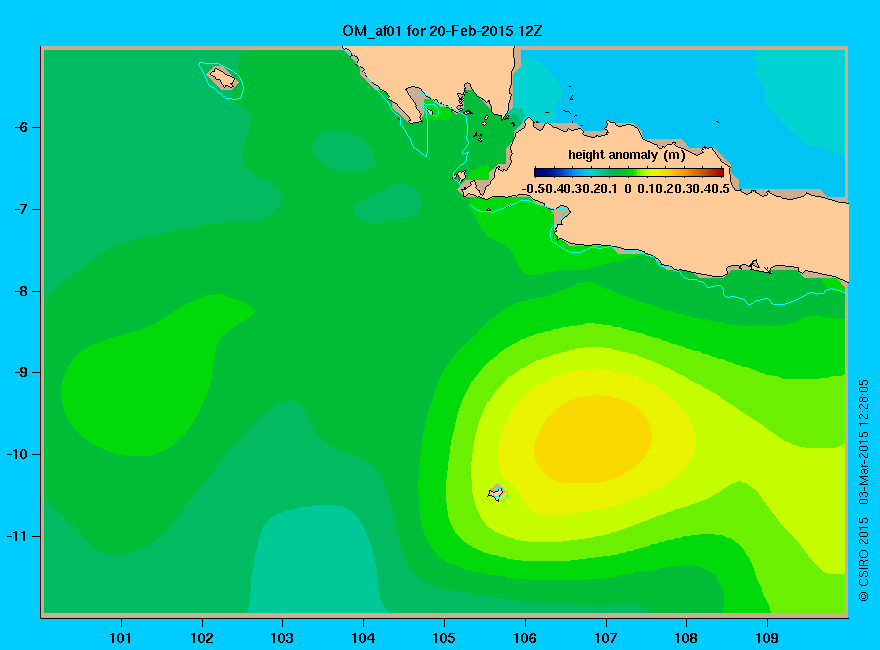The width and height of the screenshot is (880, 650).
Task: Click longitude label 104
Action: click(x=363, y=638)
